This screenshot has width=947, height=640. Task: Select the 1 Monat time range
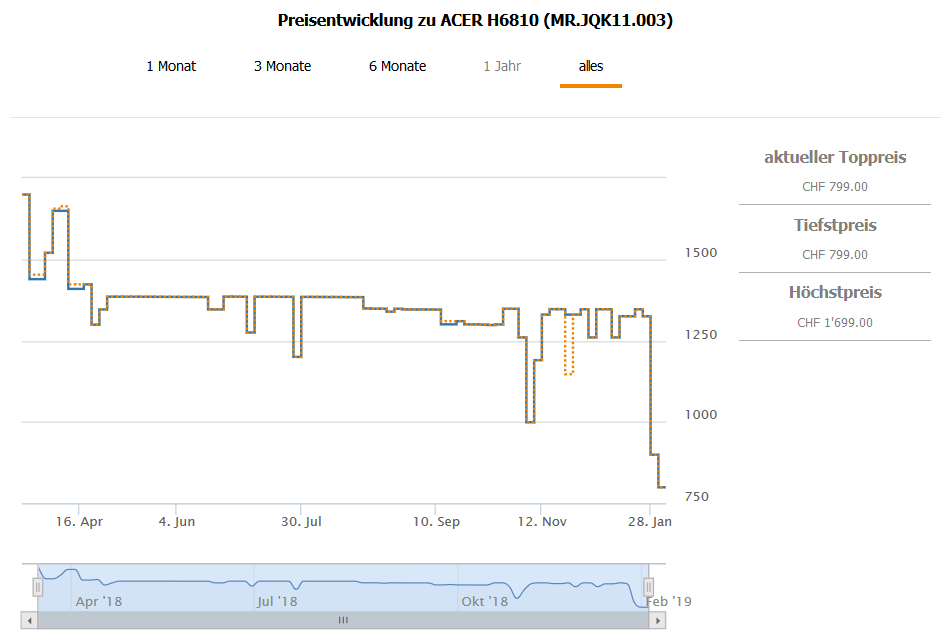point(171,66)
